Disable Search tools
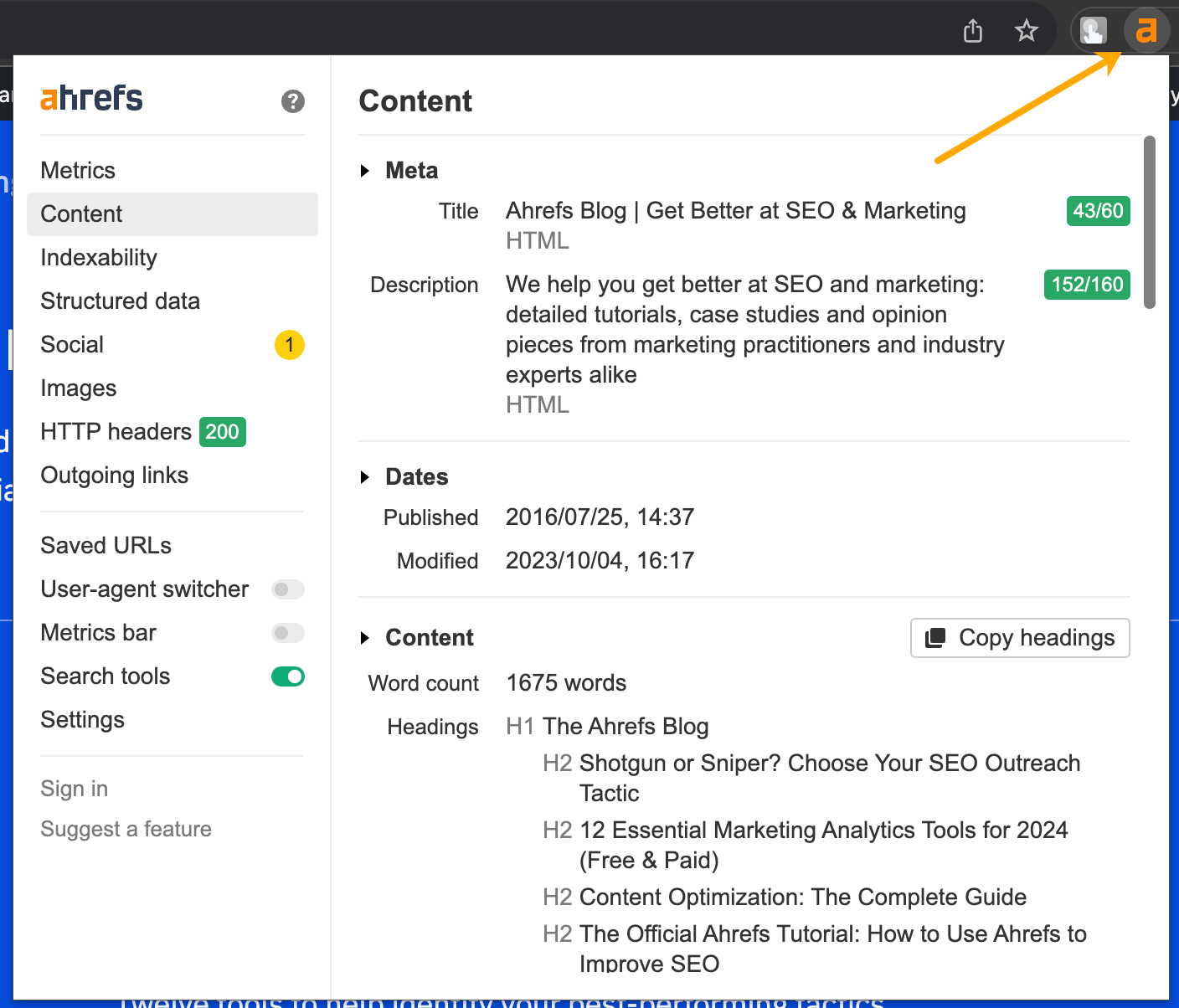 [x=287, y=676]
